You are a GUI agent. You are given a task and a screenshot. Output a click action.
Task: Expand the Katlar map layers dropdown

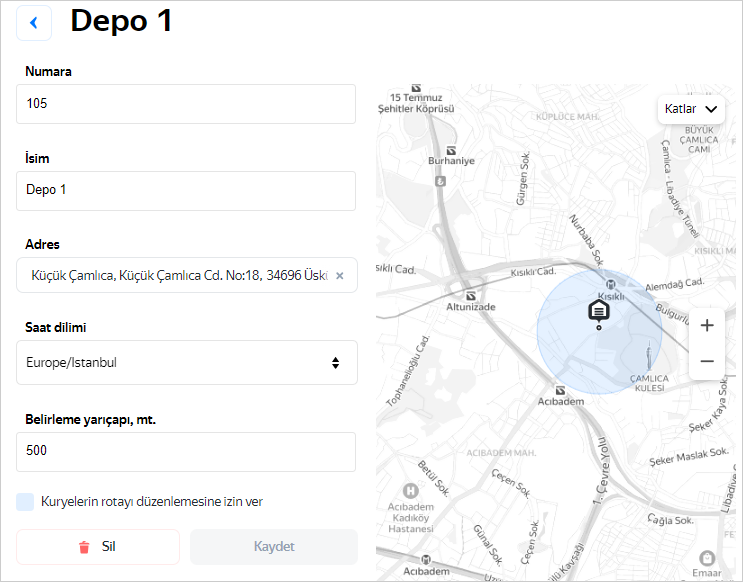click(691, 108)
